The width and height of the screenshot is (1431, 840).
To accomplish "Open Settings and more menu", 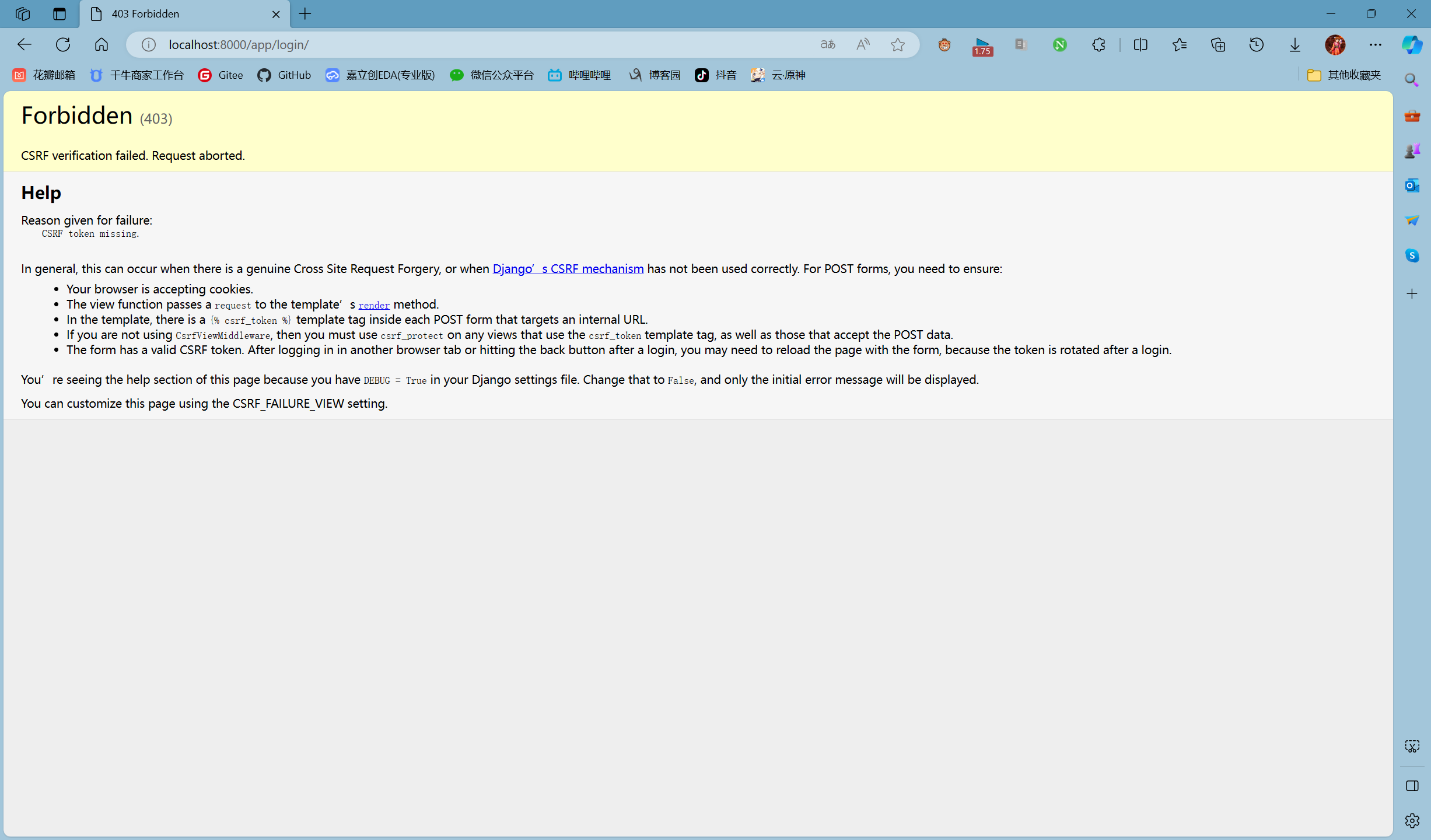I will [1376, 44].
